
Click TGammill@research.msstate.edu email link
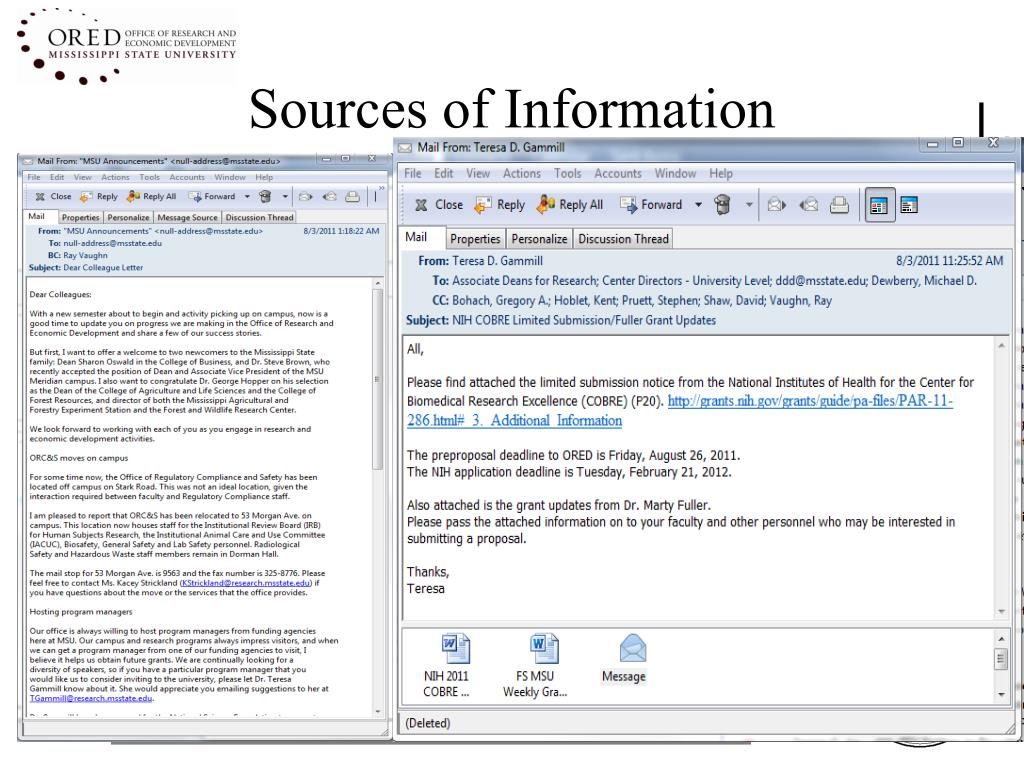[91, 698]
